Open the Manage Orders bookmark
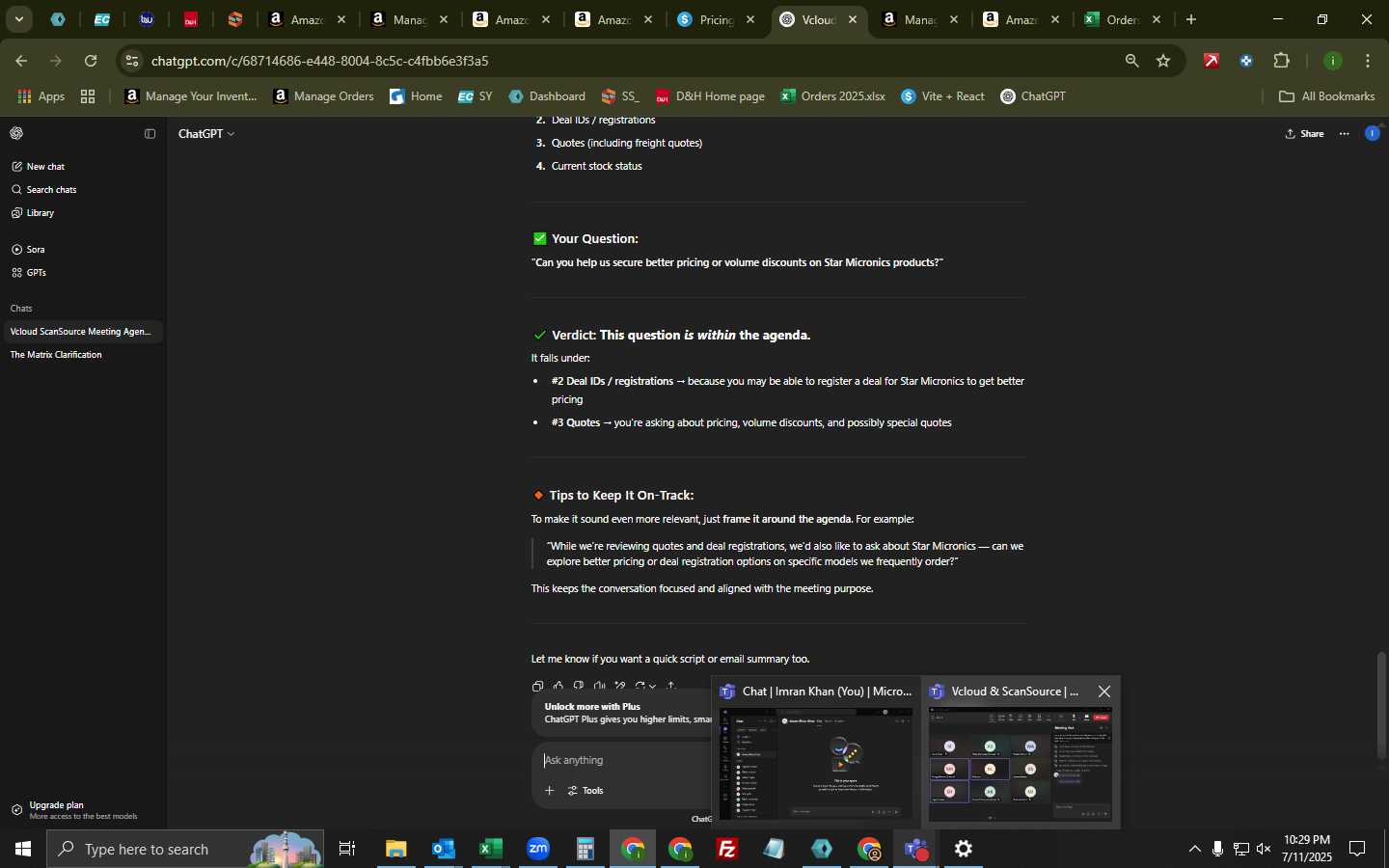This screenshot has height=868, width=1389. coord(323,96)
